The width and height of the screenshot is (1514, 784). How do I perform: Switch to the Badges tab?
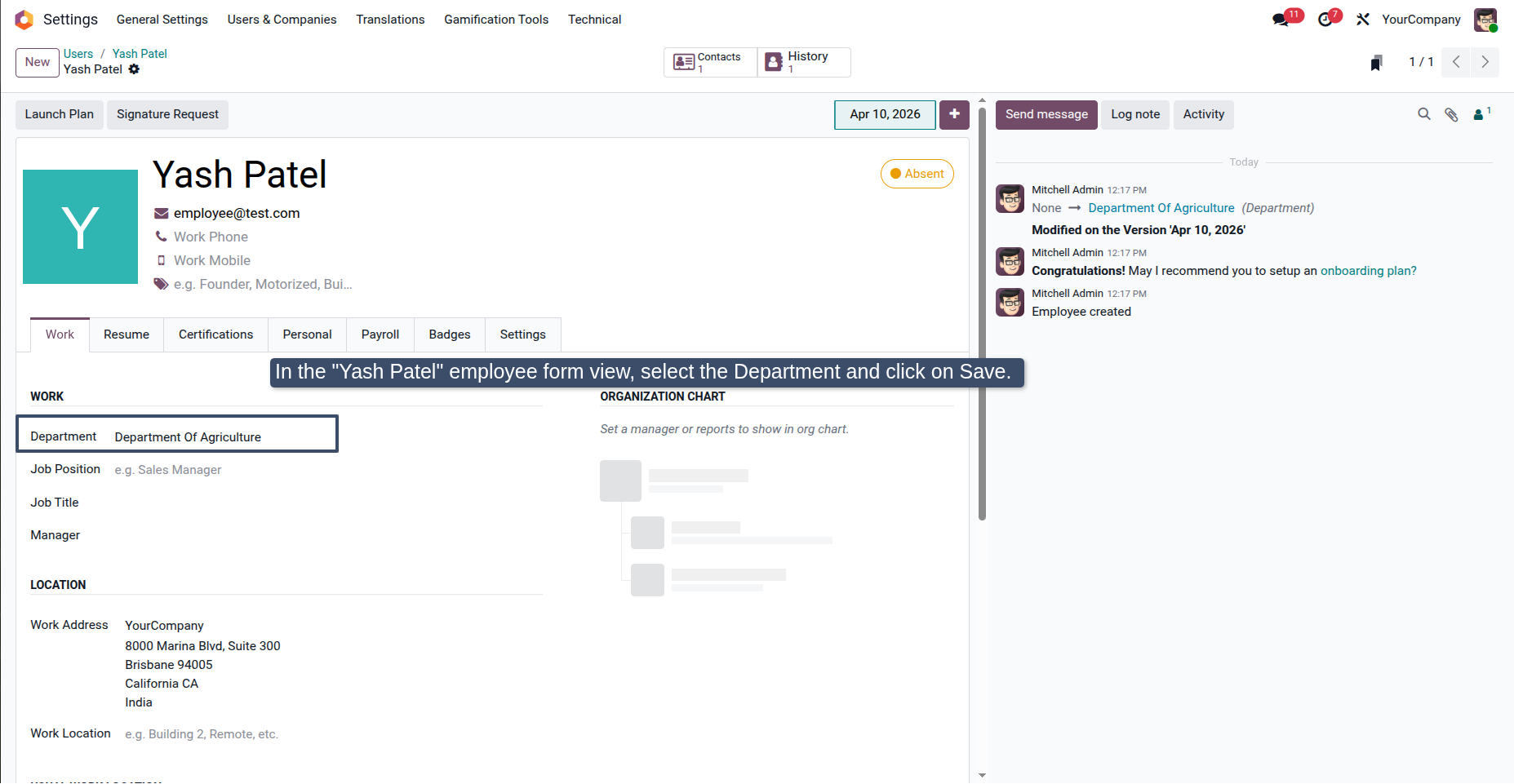[x=450, y=334]
